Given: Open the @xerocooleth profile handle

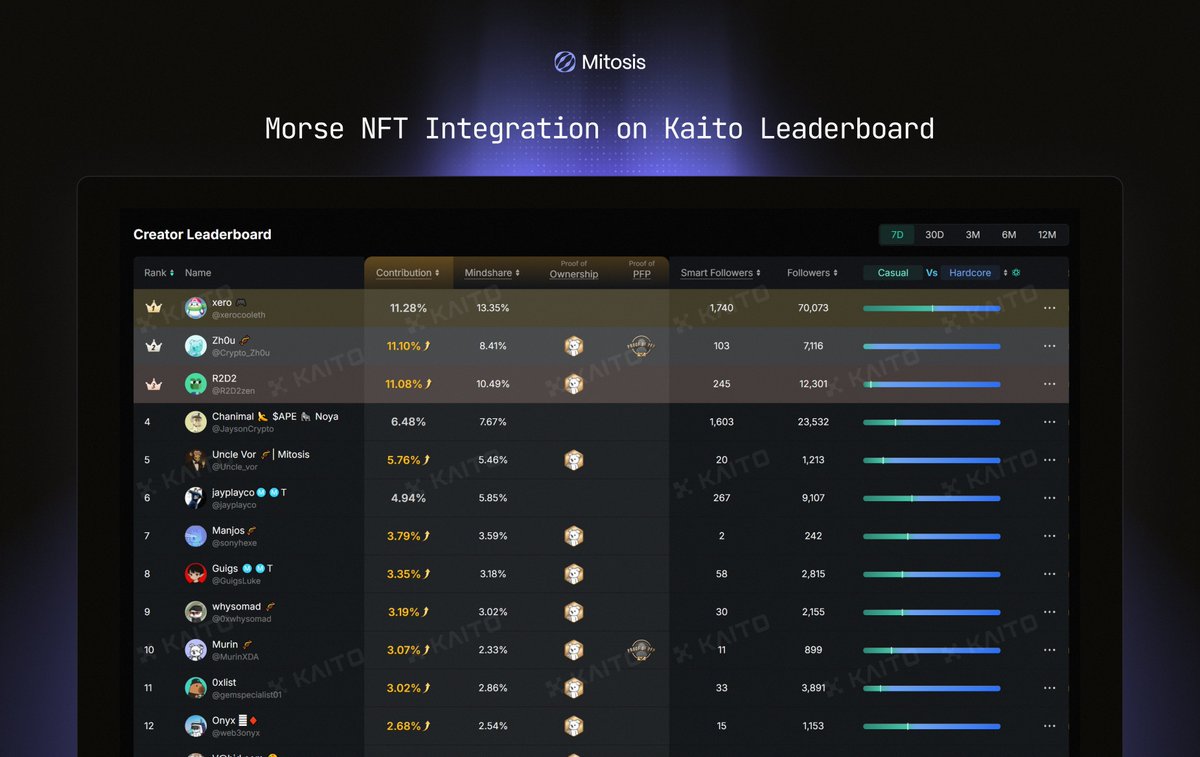Looking at the screenshot, I should click(239, 315).
